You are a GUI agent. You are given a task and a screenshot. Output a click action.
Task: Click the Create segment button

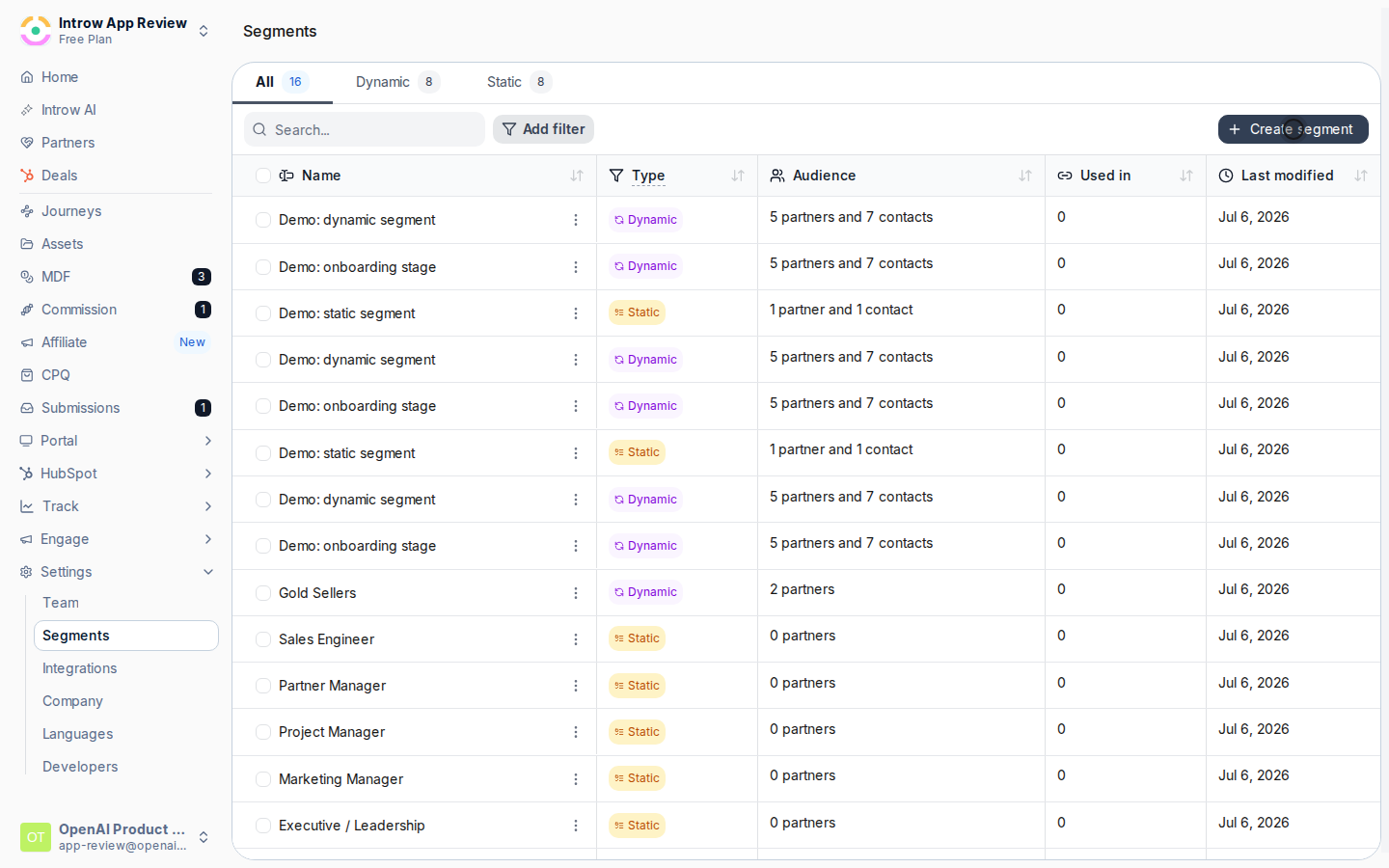pyautogui.click(x=1293, y=129)
